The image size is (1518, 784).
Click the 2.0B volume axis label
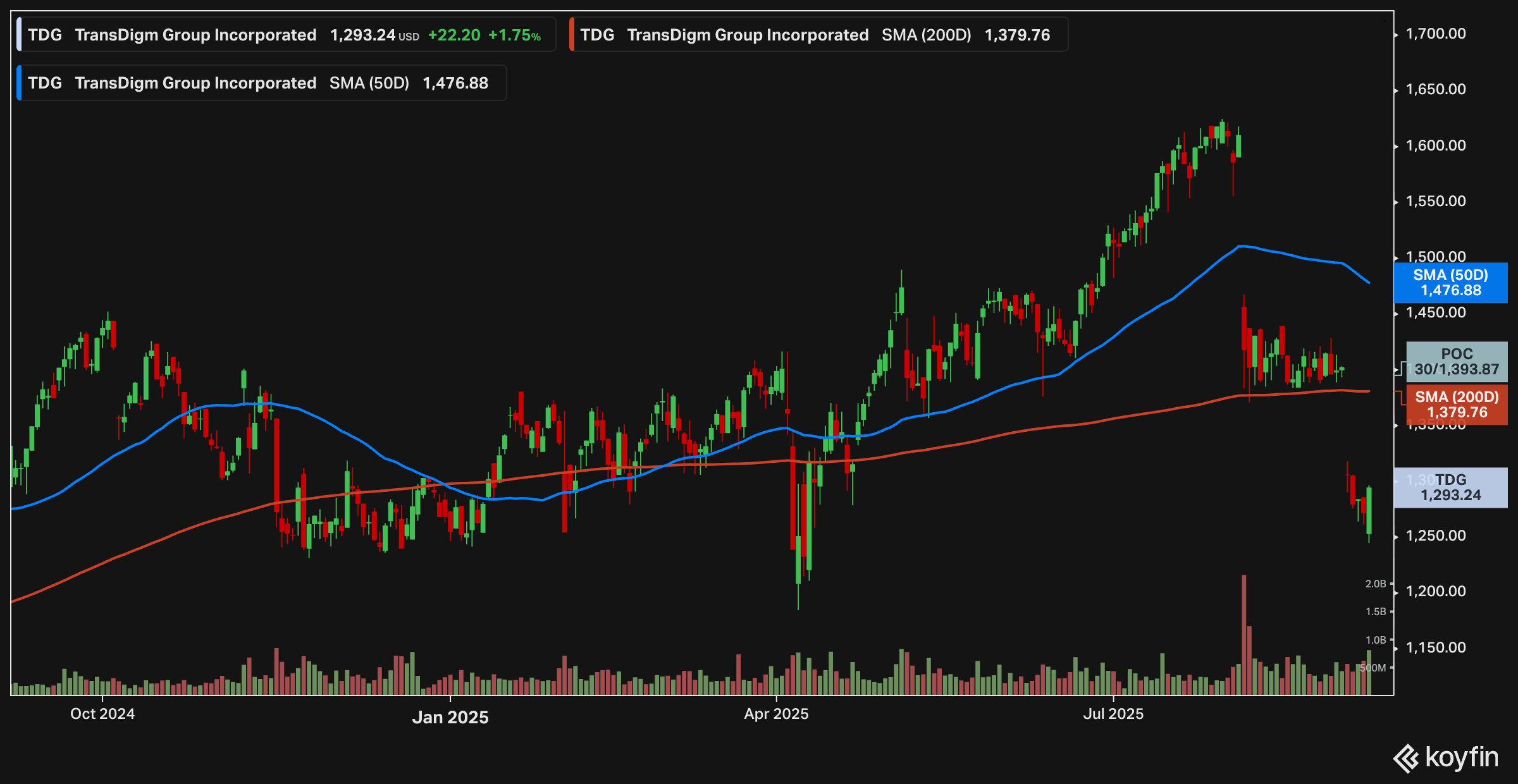pos(1375,584)
